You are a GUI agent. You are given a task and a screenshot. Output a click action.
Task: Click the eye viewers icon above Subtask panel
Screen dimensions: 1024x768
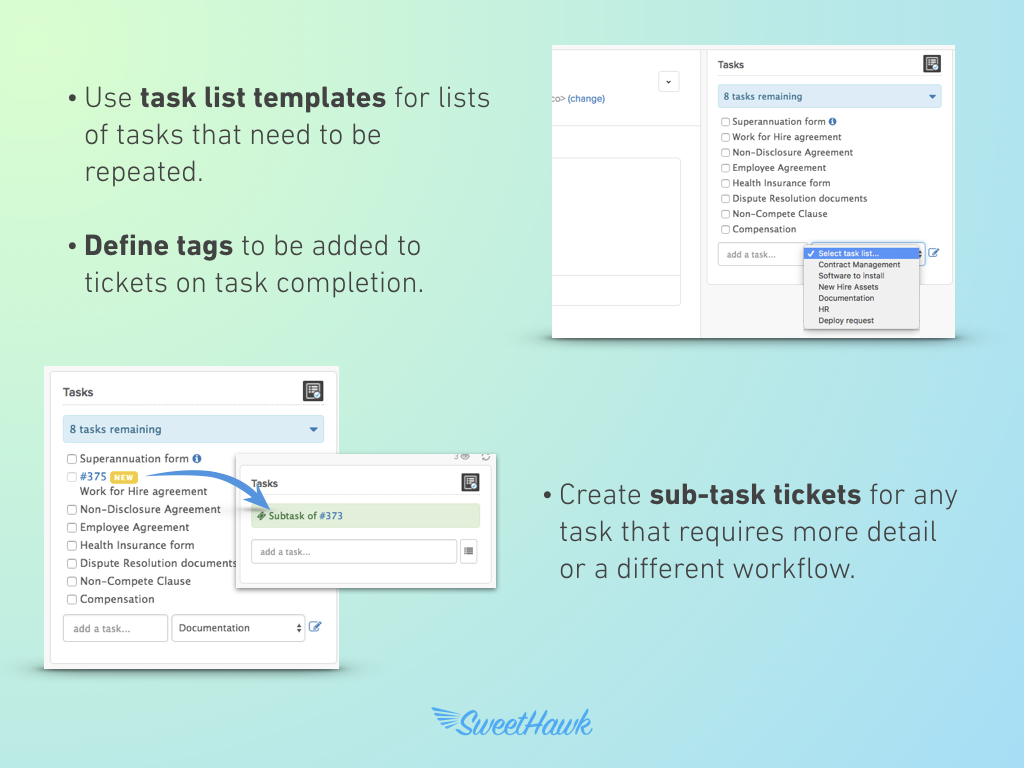(x=464, y=457)
